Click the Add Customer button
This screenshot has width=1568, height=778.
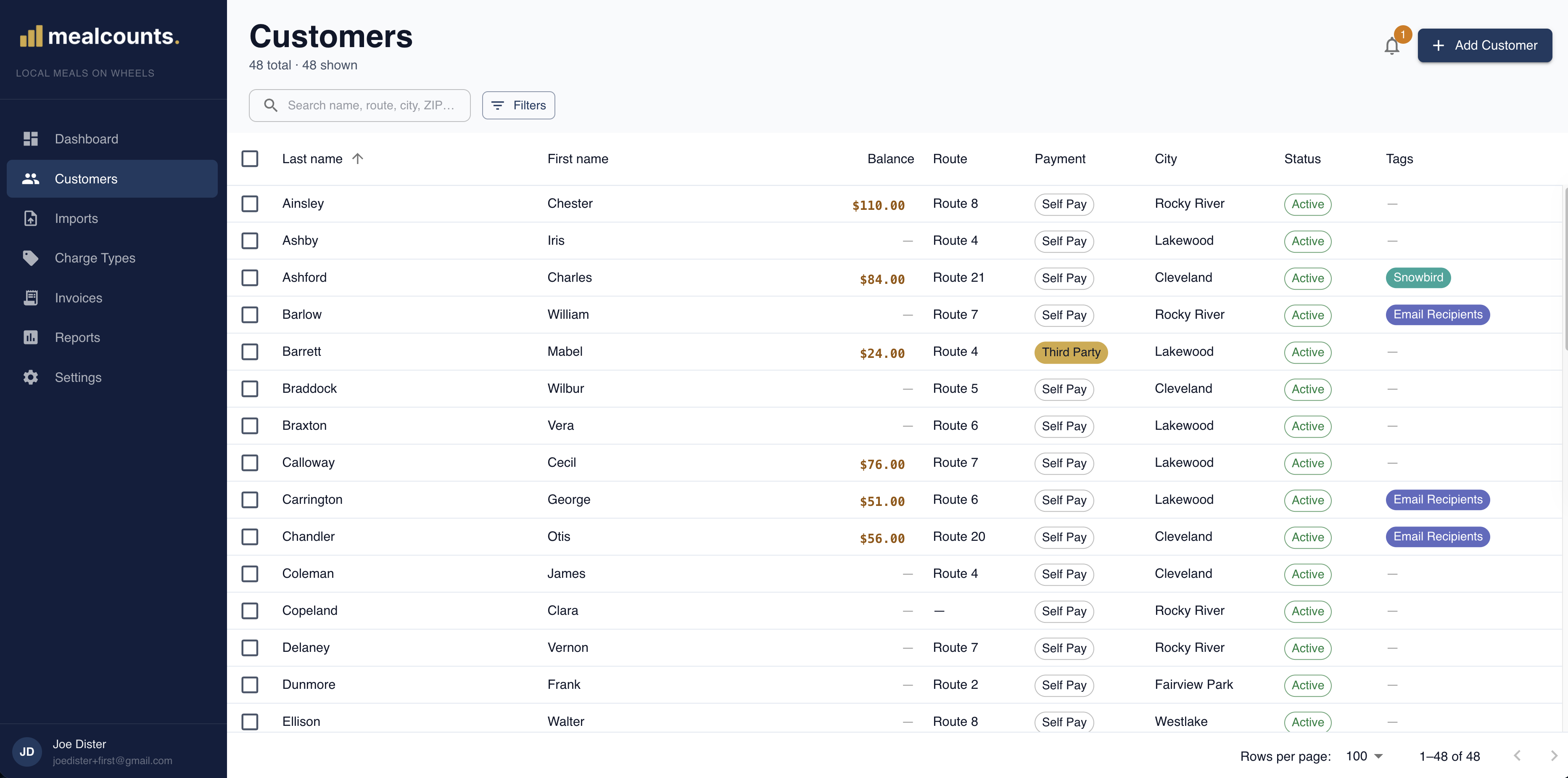1485,45
